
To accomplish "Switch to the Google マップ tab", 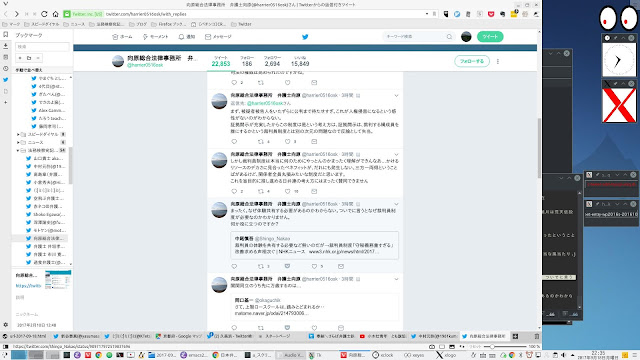I will (x=179, y=336).
